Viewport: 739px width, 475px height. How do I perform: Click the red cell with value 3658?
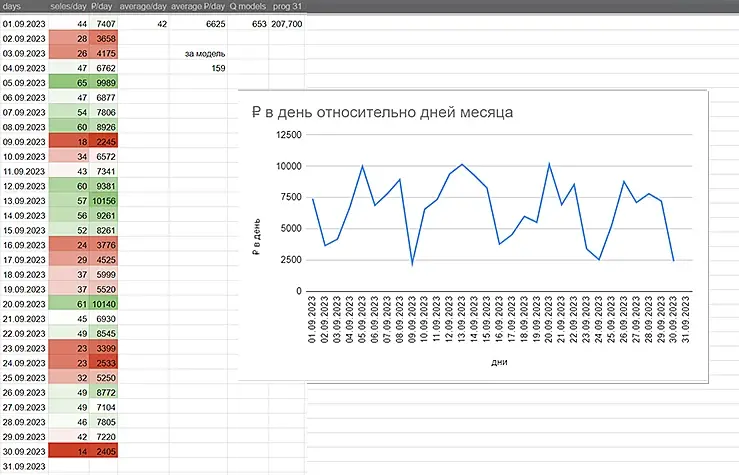point(104,39)
